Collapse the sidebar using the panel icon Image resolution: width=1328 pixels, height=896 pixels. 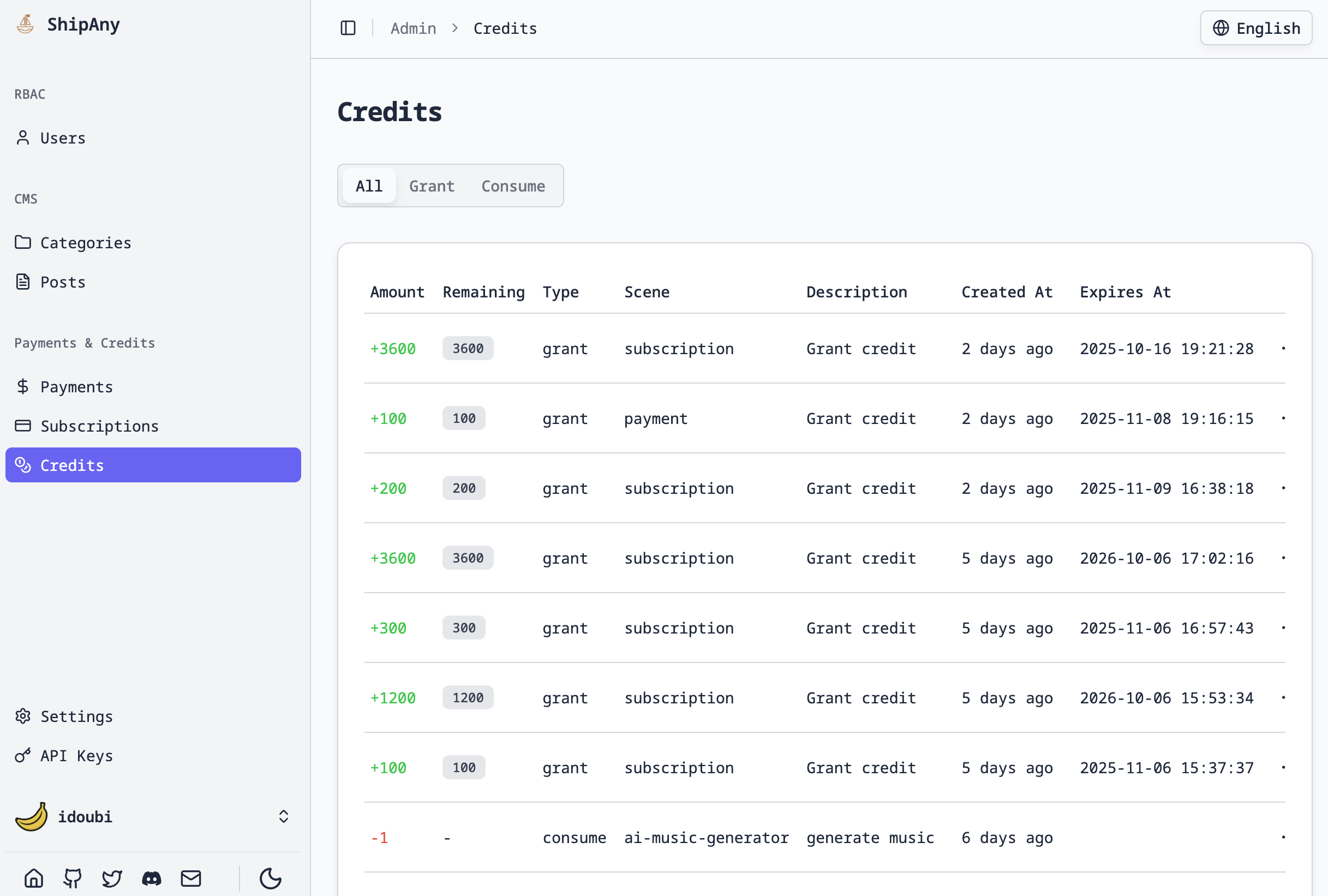pyautogui.click(x=348, y=27)
